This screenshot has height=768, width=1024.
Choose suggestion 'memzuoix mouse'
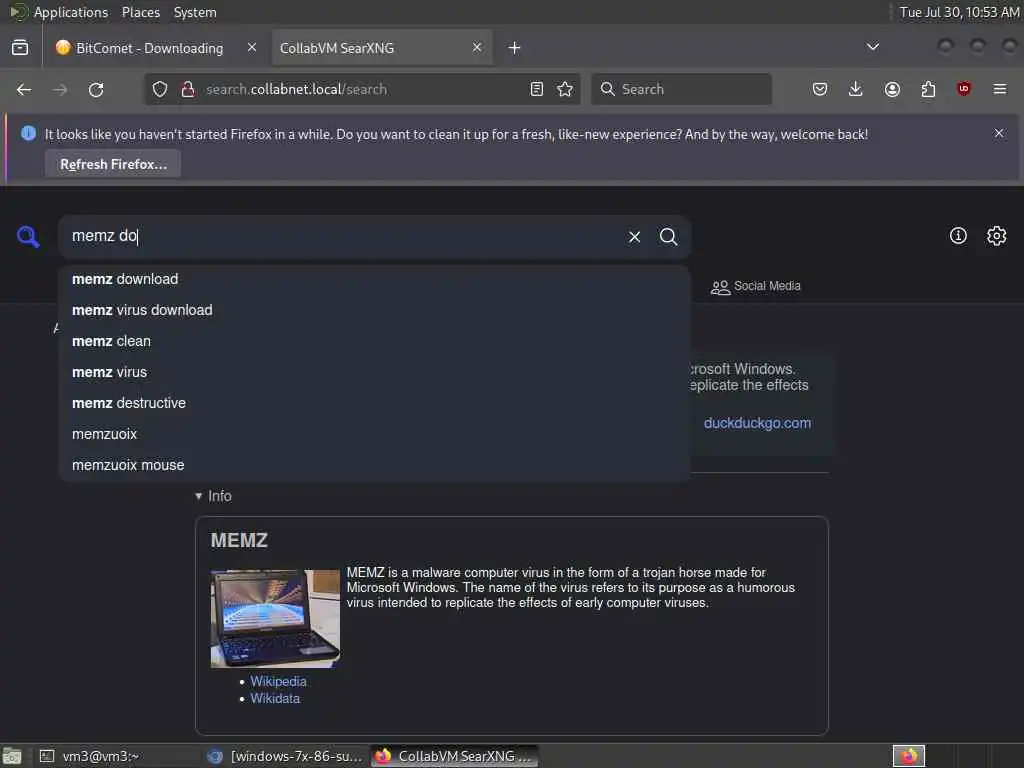(374, 465)
